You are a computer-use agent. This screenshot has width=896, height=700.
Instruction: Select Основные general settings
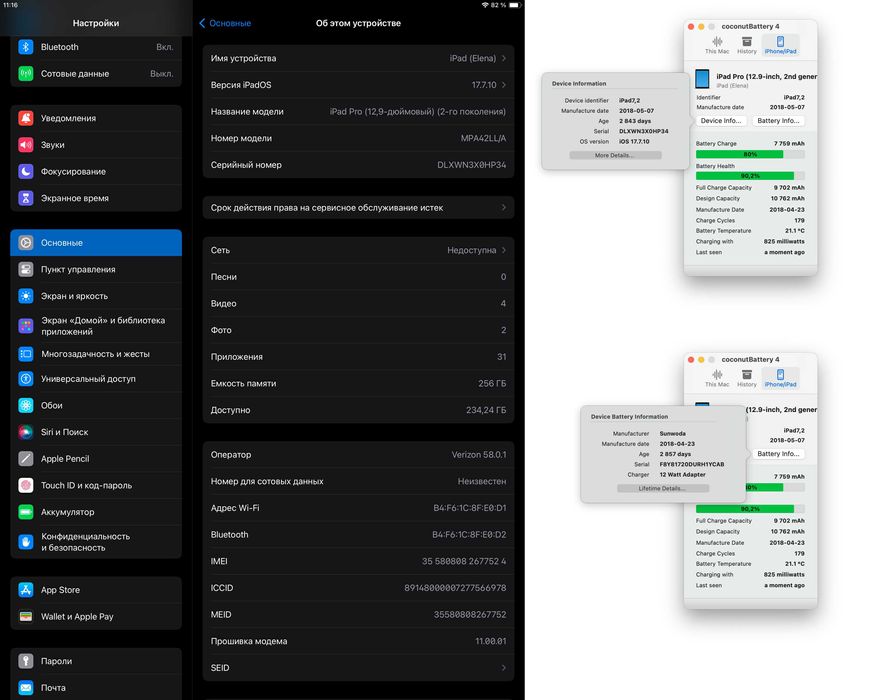click(96, 243)
